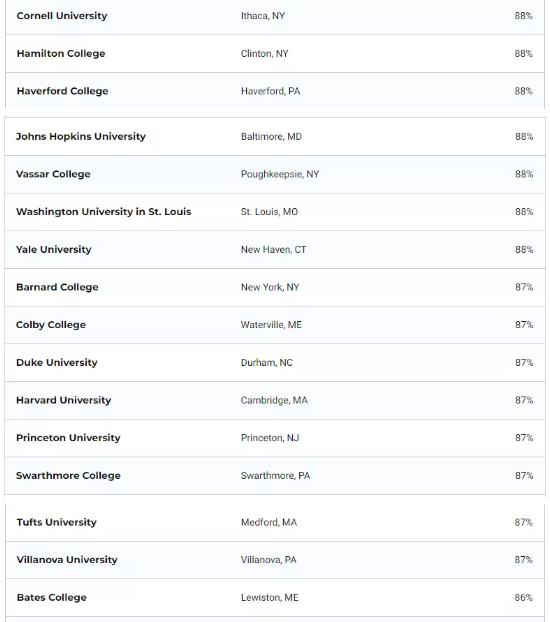This screenshot has height=622, width=550.
Task: Click the Cambridge, MA location cell
Action: [x=274, y=400]
